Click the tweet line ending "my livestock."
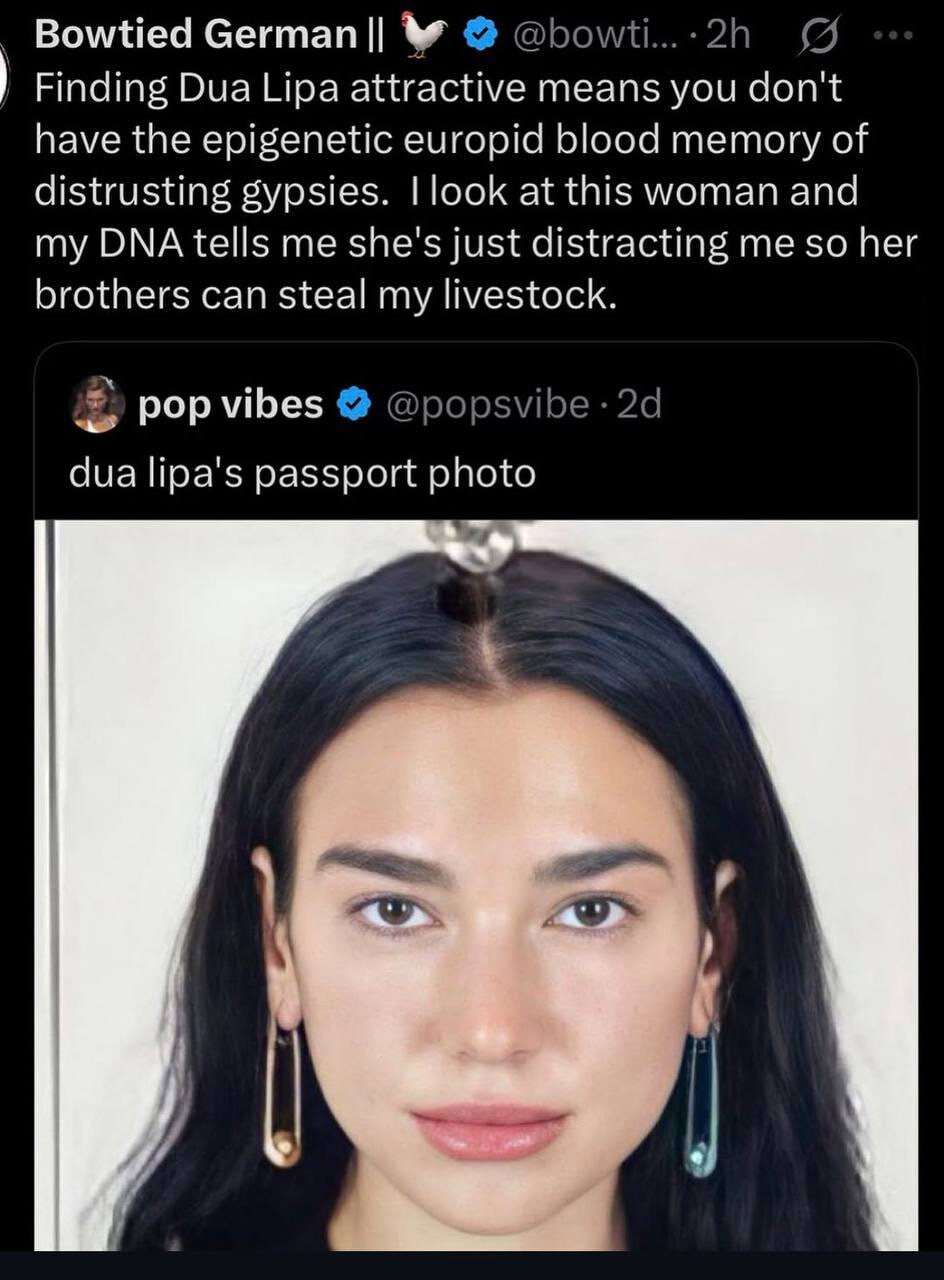 pyautogui.click(x=321, y=298)
